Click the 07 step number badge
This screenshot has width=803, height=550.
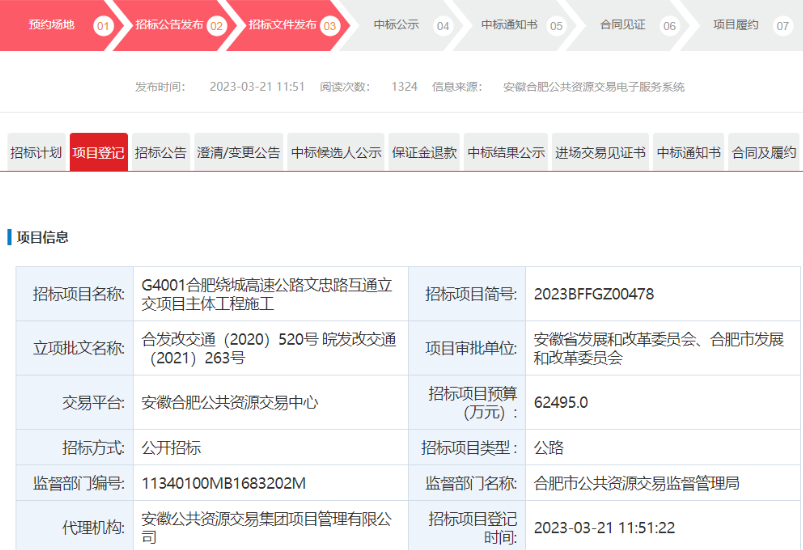[x=783, y=26]
